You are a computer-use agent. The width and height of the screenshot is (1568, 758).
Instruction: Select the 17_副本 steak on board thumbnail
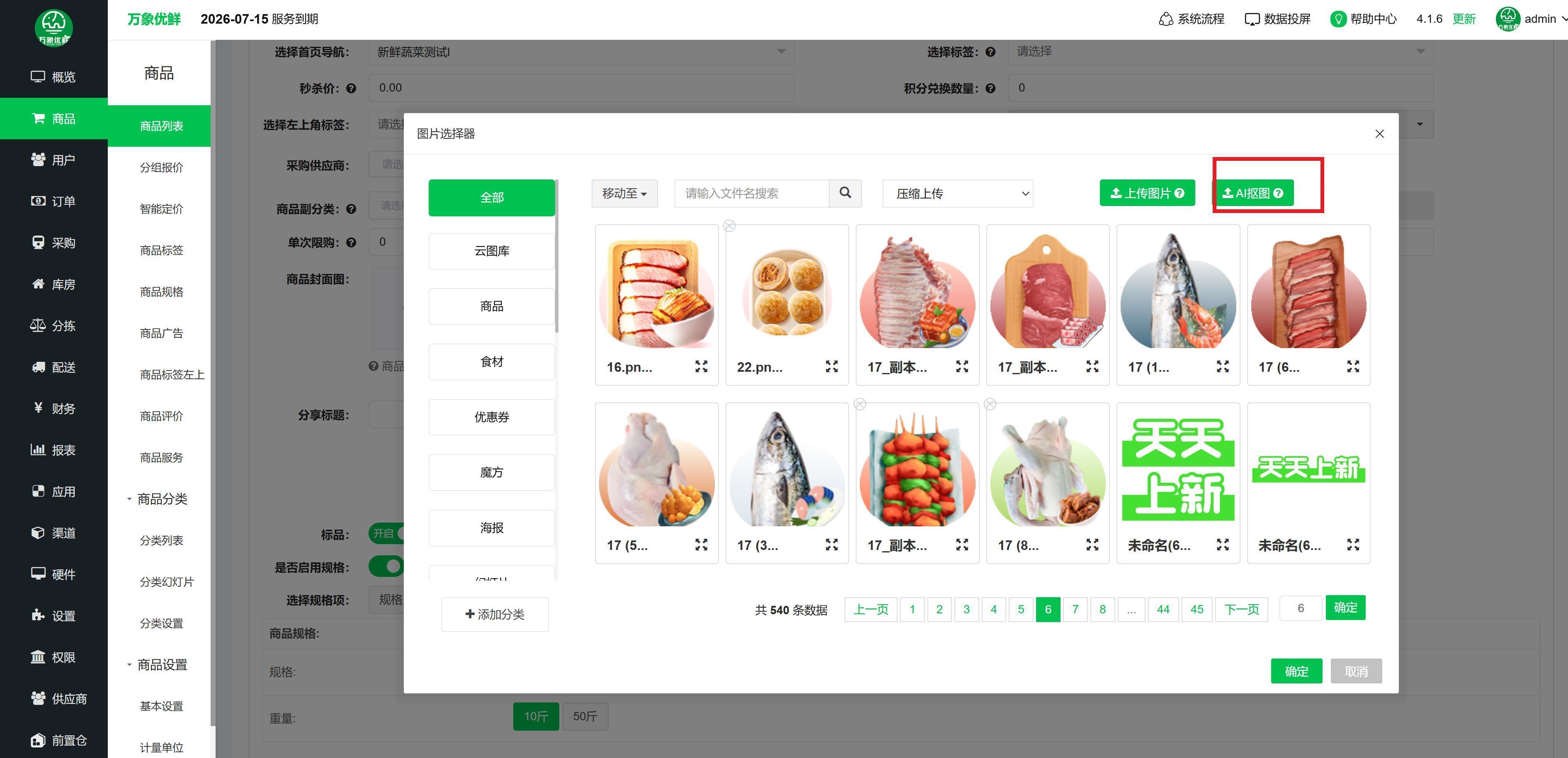(1048, 290)
